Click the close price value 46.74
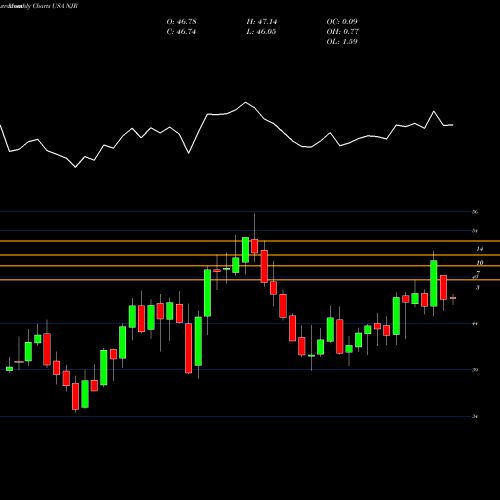The width and height of the screenshot is (500, 500). coord(186,32)
